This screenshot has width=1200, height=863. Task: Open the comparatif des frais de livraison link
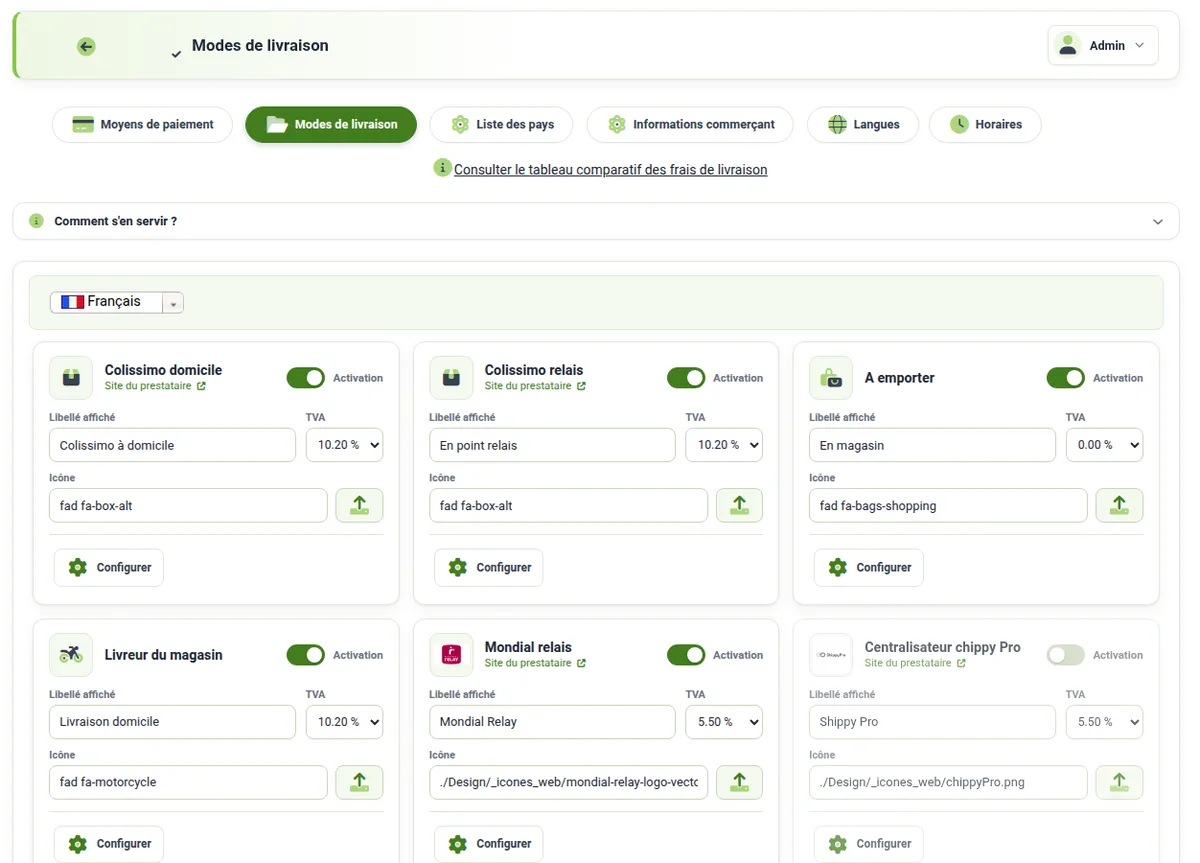point(611,170)
